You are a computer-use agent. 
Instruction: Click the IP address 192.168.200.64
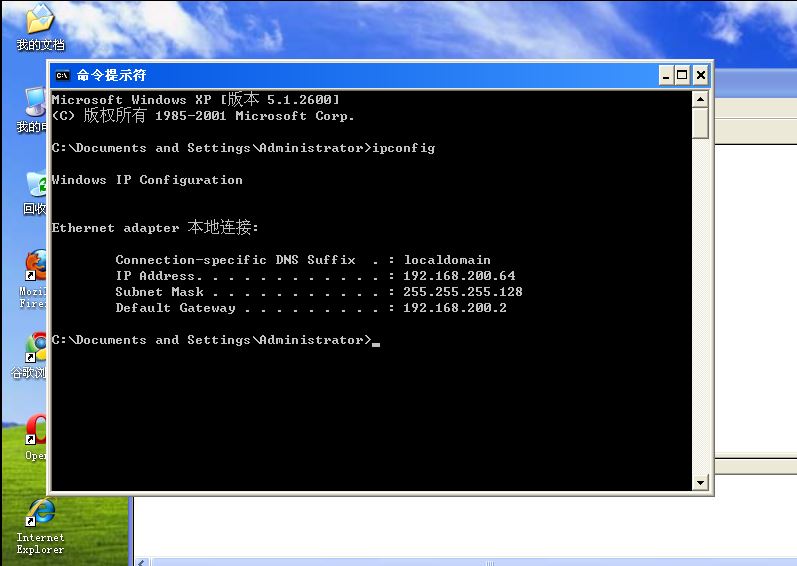click(x=459, y=276)
